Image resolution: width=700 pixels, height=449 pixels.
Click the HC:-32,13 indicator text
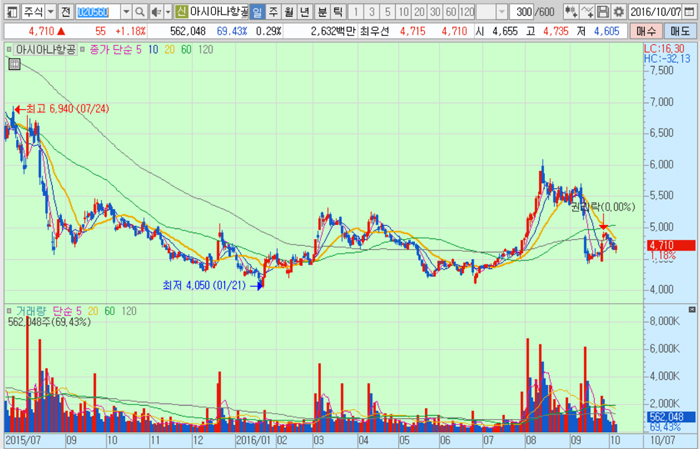pyautogui.click(x=667, y=59)
